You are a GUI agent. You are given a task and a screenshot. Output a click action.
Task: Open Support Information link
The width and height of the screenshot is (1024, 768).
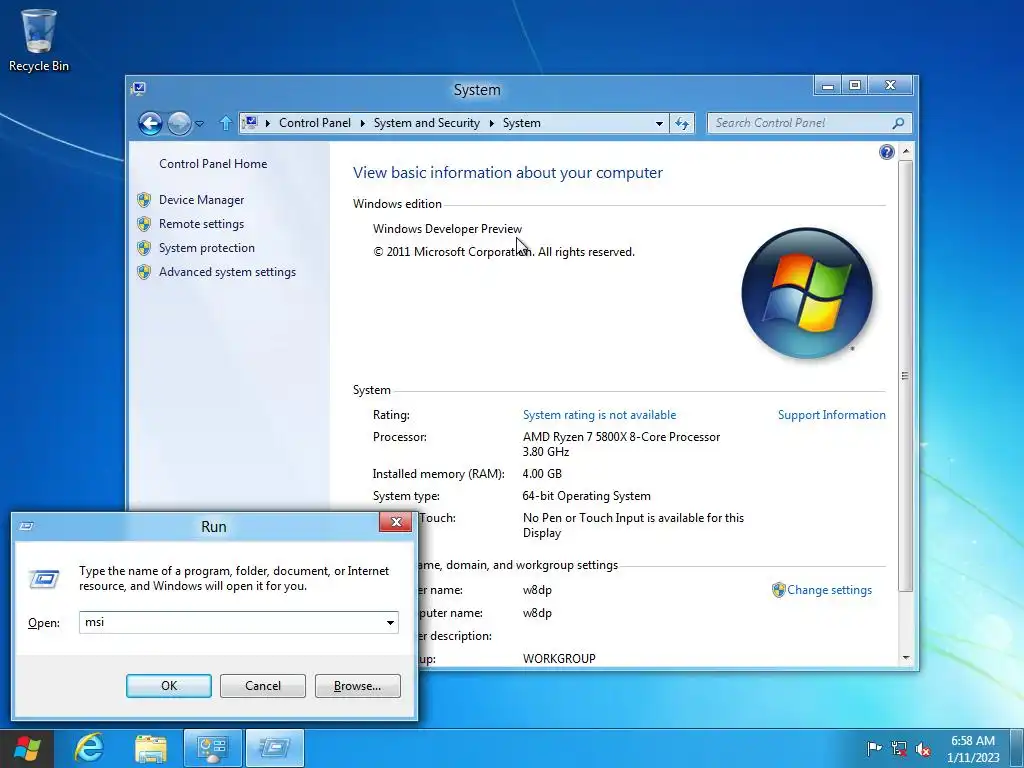831,415
